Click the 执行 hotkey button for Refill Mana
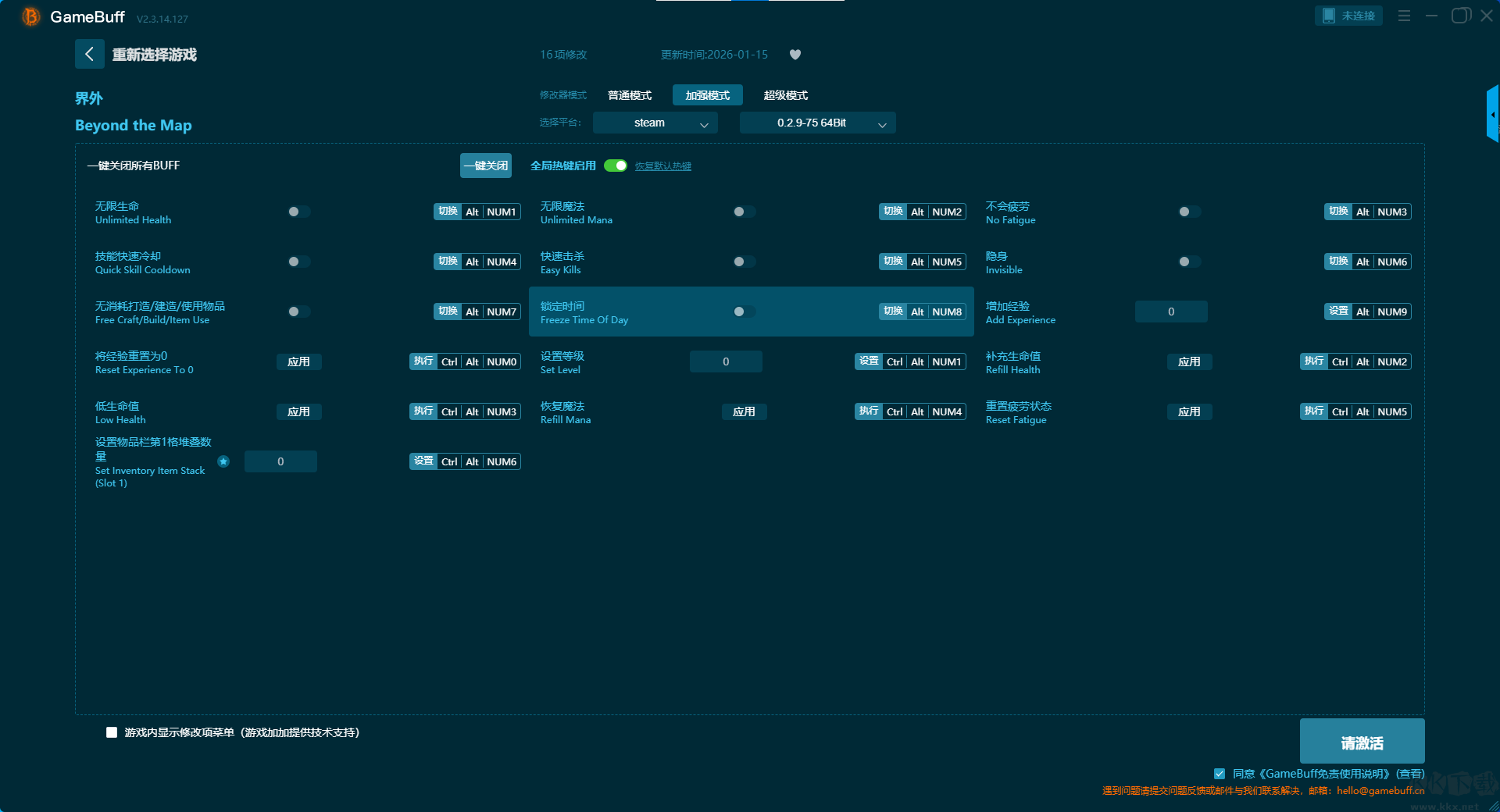The image size is (1500, 812). [869, 411]
